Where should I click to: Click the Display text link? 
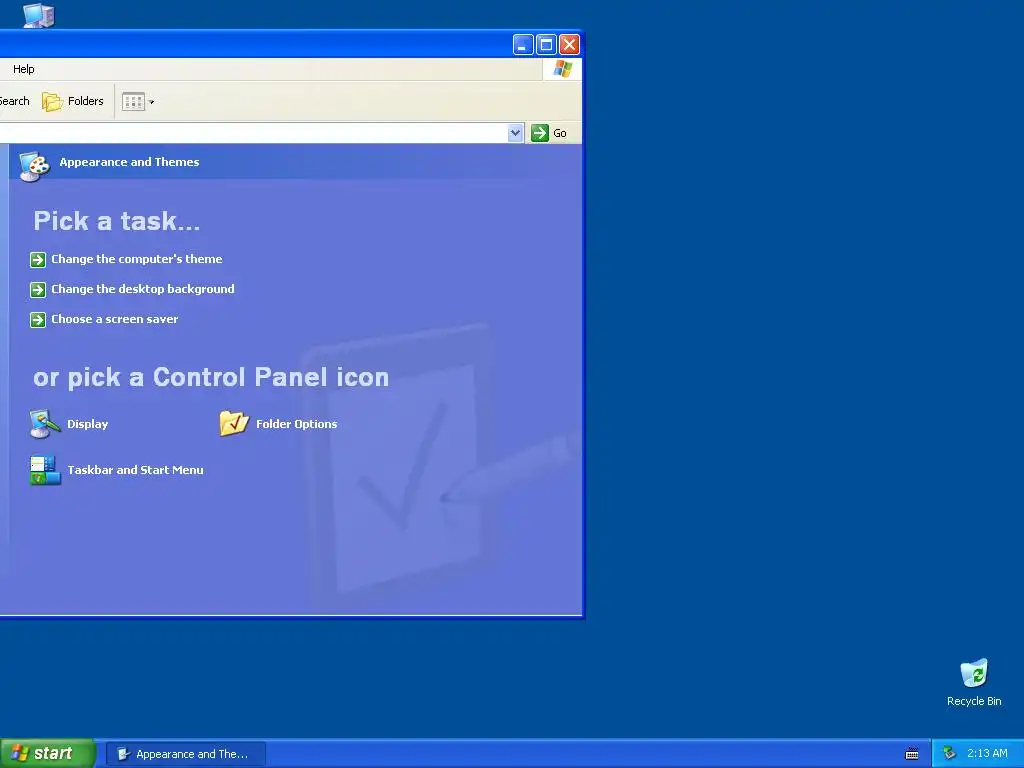click(88, 424)
